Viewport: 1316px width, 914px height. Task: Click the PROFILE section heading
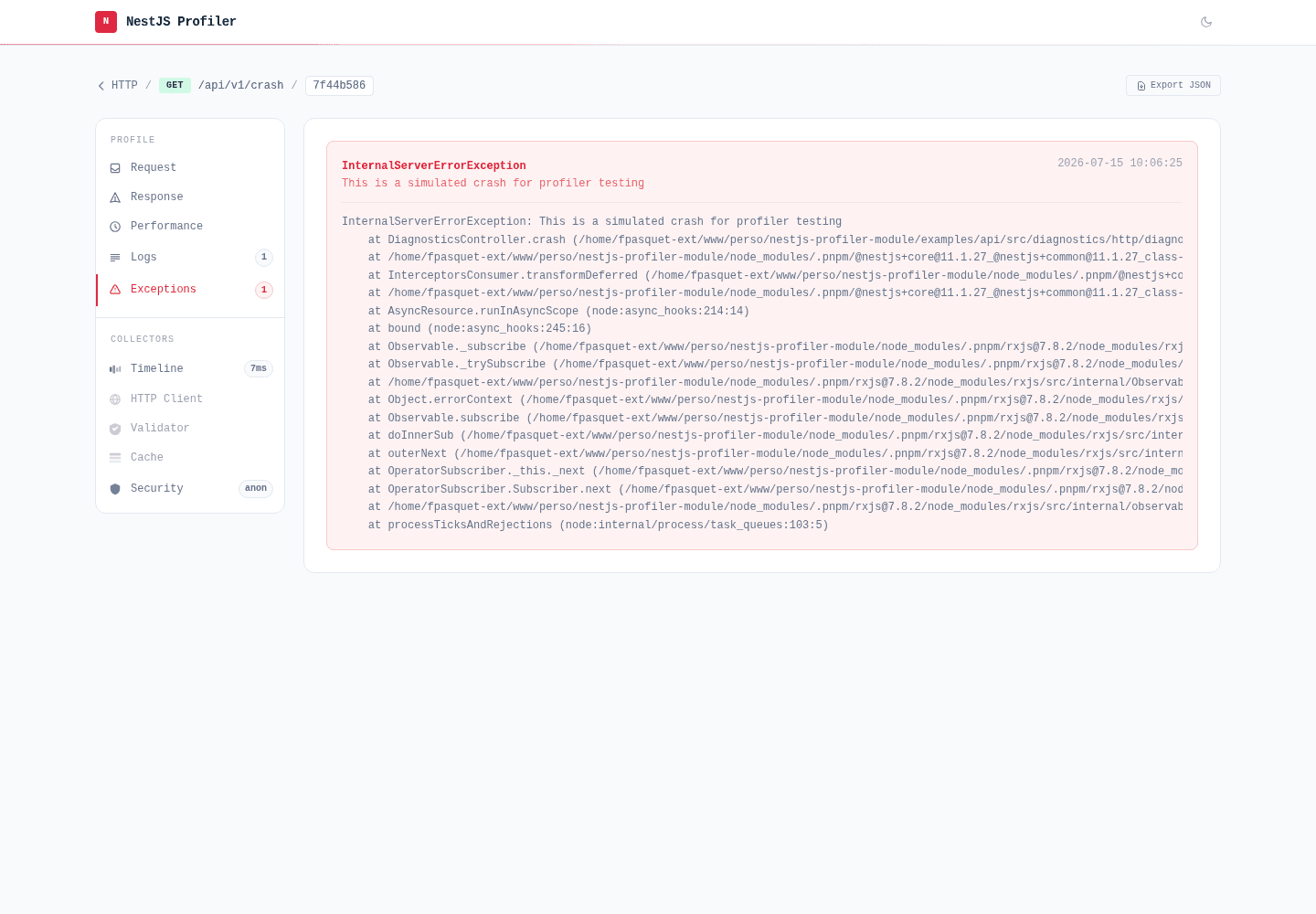coord(133,140)
